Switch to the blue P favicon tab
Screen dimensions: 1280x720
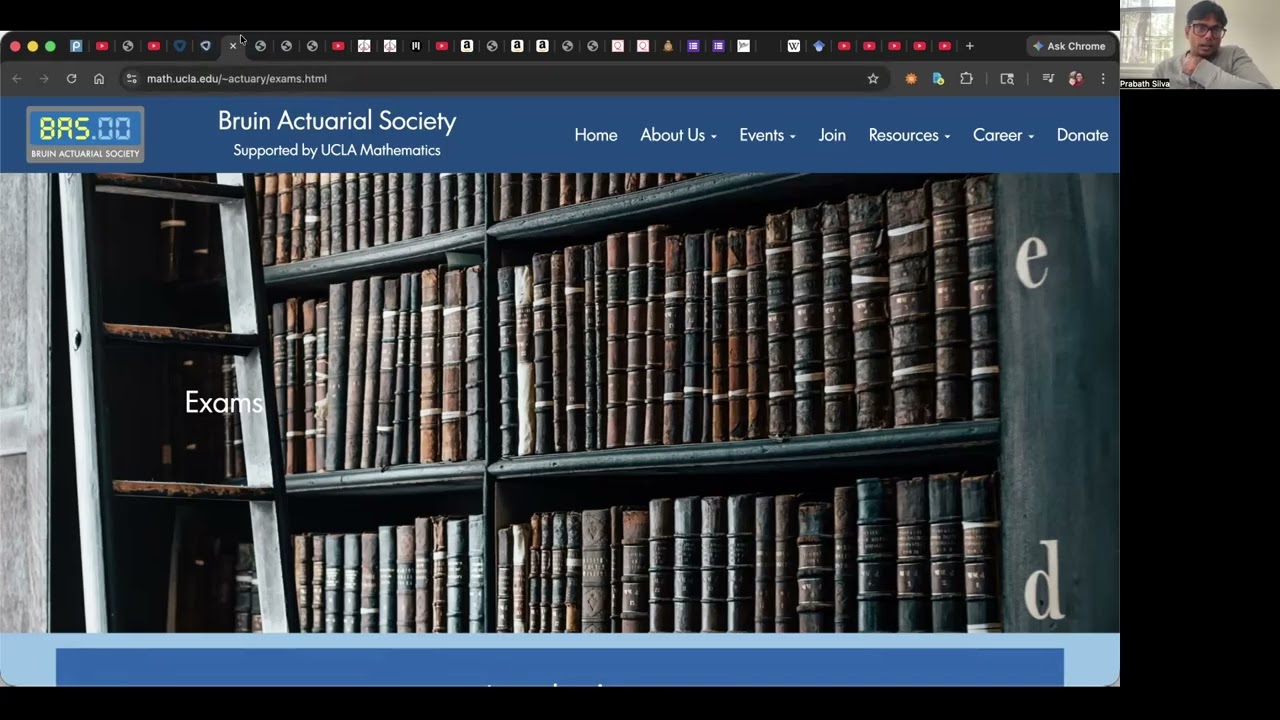(x=76, y=46)
